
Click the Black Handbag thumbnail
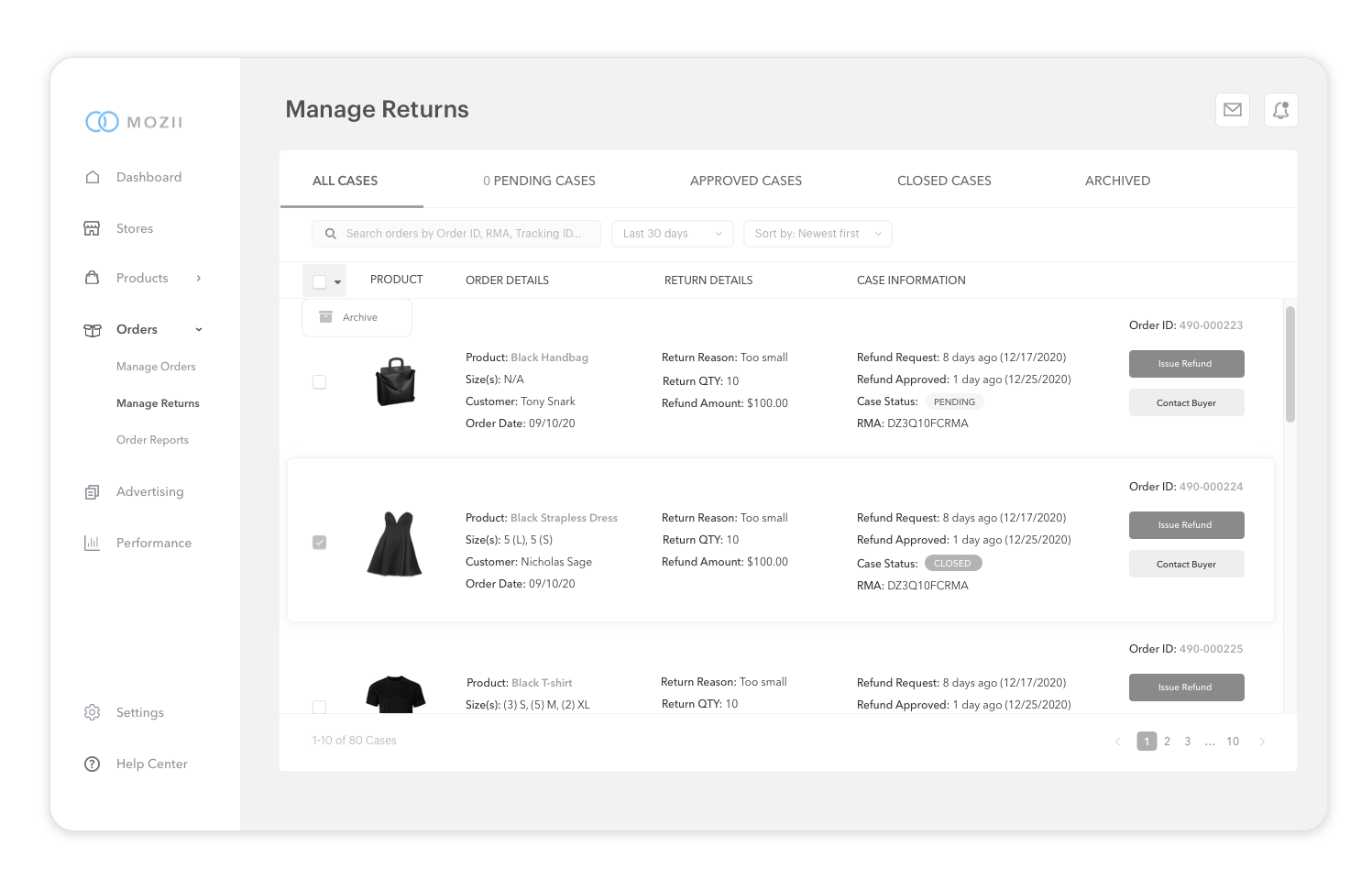pyautogui.click(x=396, y=382)
